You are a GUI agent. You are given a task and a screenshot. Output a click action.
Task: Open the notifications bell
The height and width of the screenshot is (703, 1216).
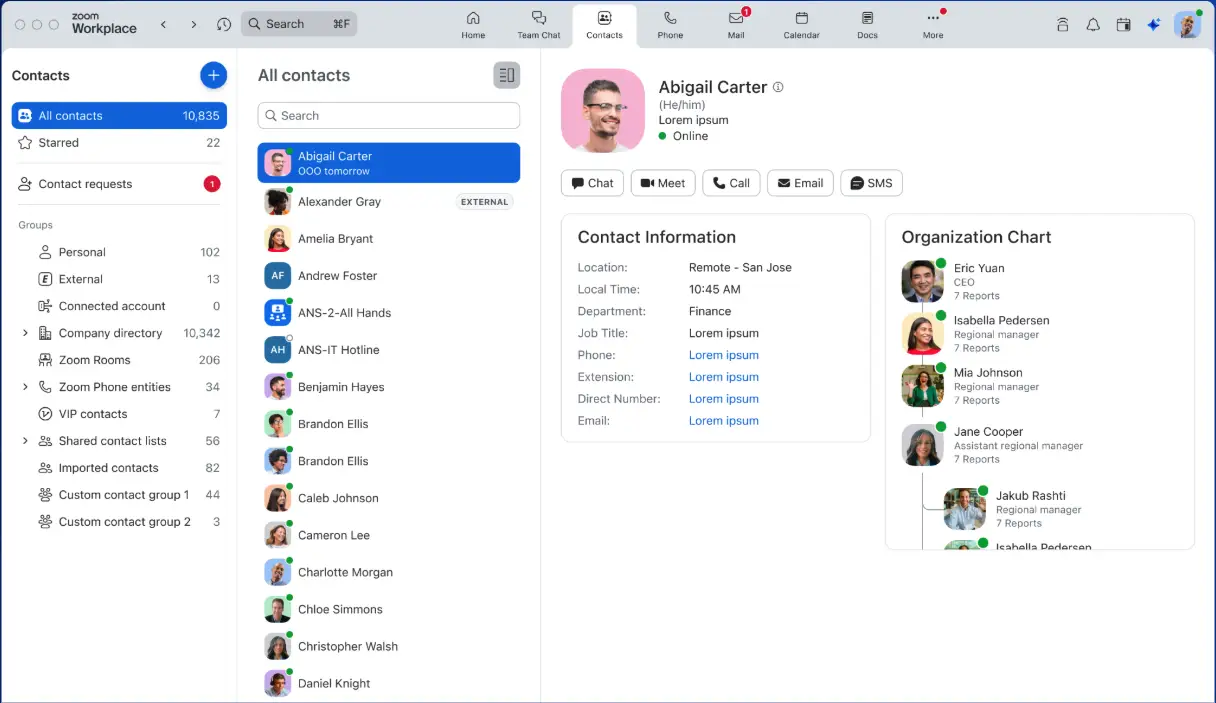1093,24
